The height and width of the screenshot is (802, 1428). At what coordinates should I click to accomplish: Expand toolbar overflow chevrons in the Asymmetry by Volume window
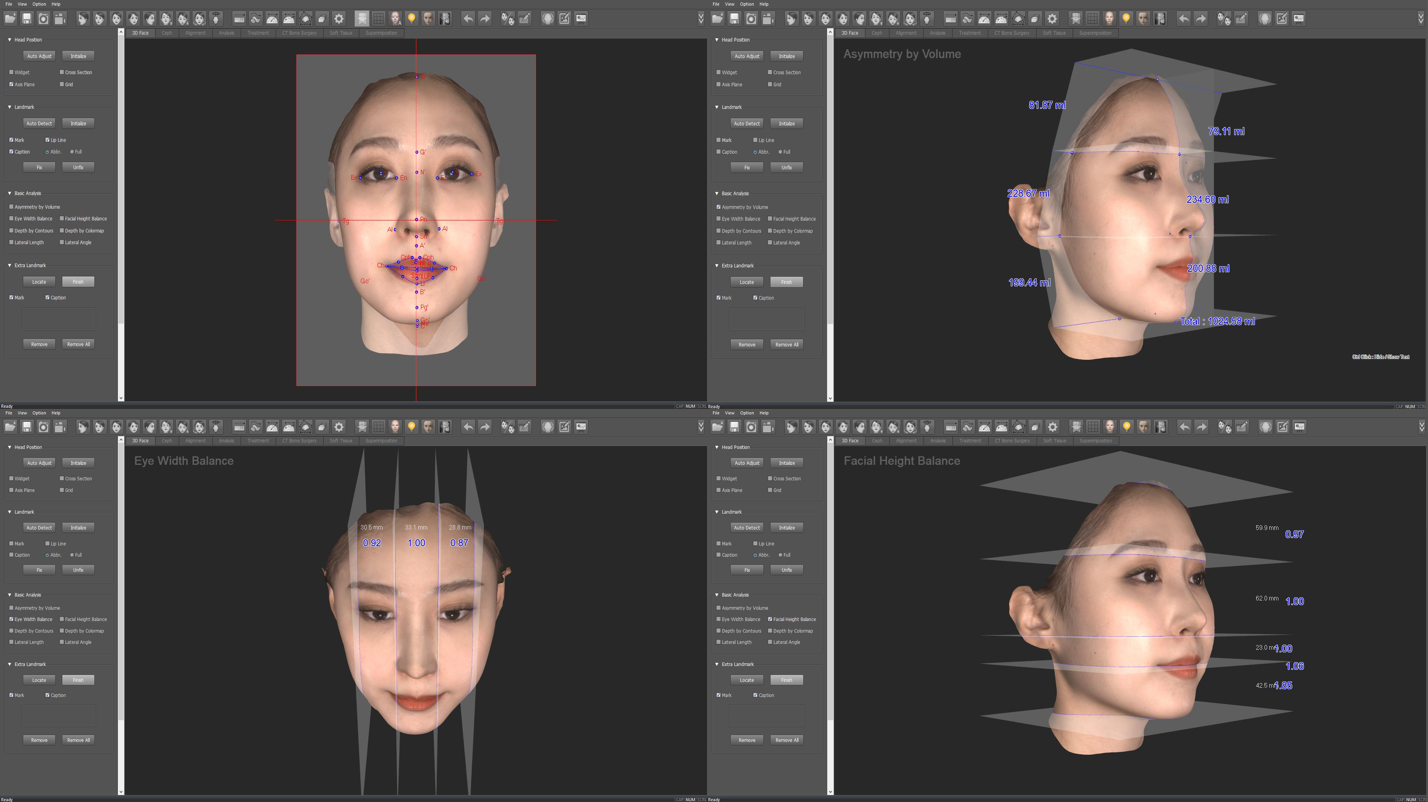(1421, 18)
